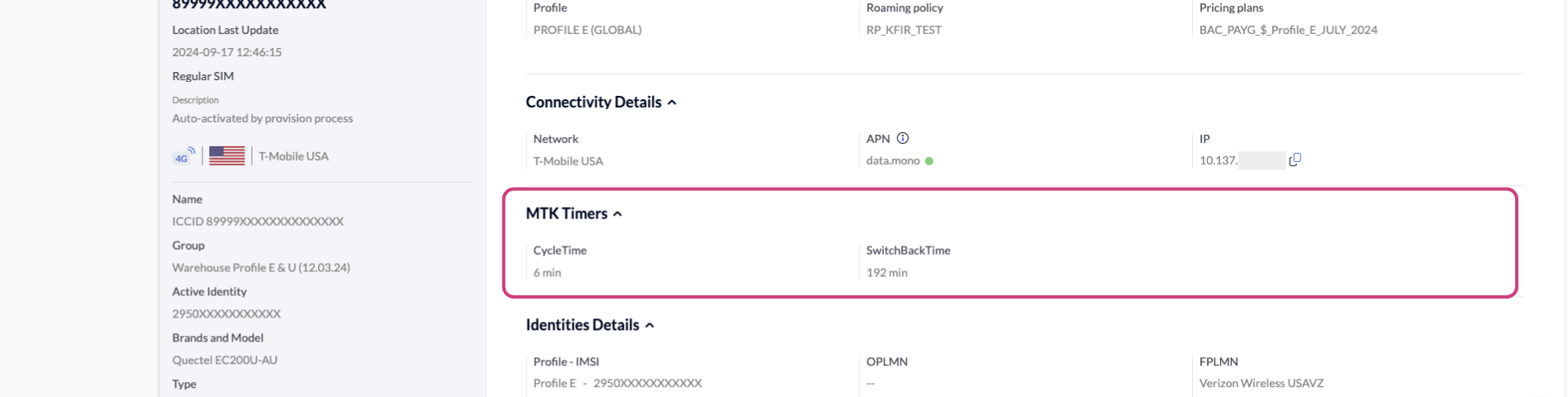
Task: Select the PROFILE E (GLOBAL) value
Action: (587, 30)
